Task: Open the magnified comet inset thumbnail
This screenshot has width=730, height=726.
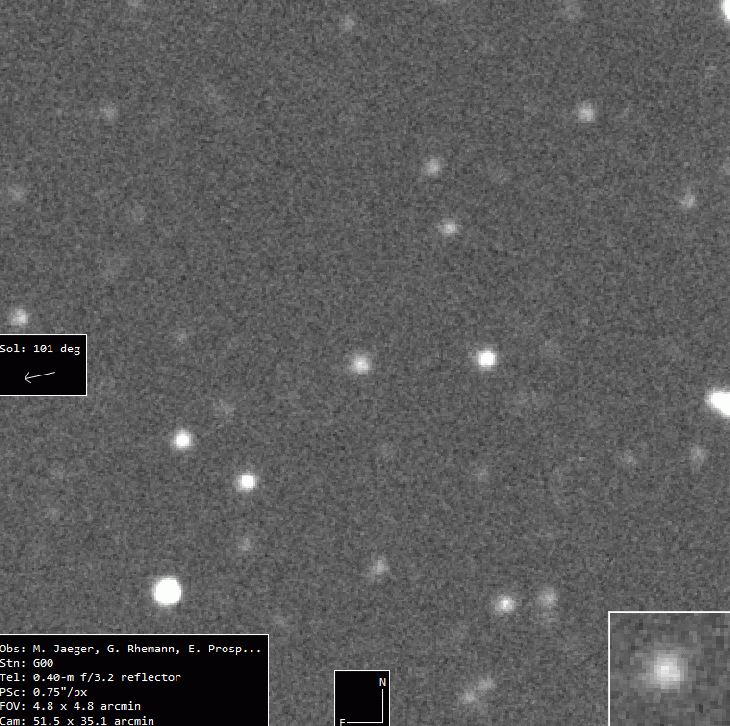Action: pyautogui.click(x=668, y=668)
